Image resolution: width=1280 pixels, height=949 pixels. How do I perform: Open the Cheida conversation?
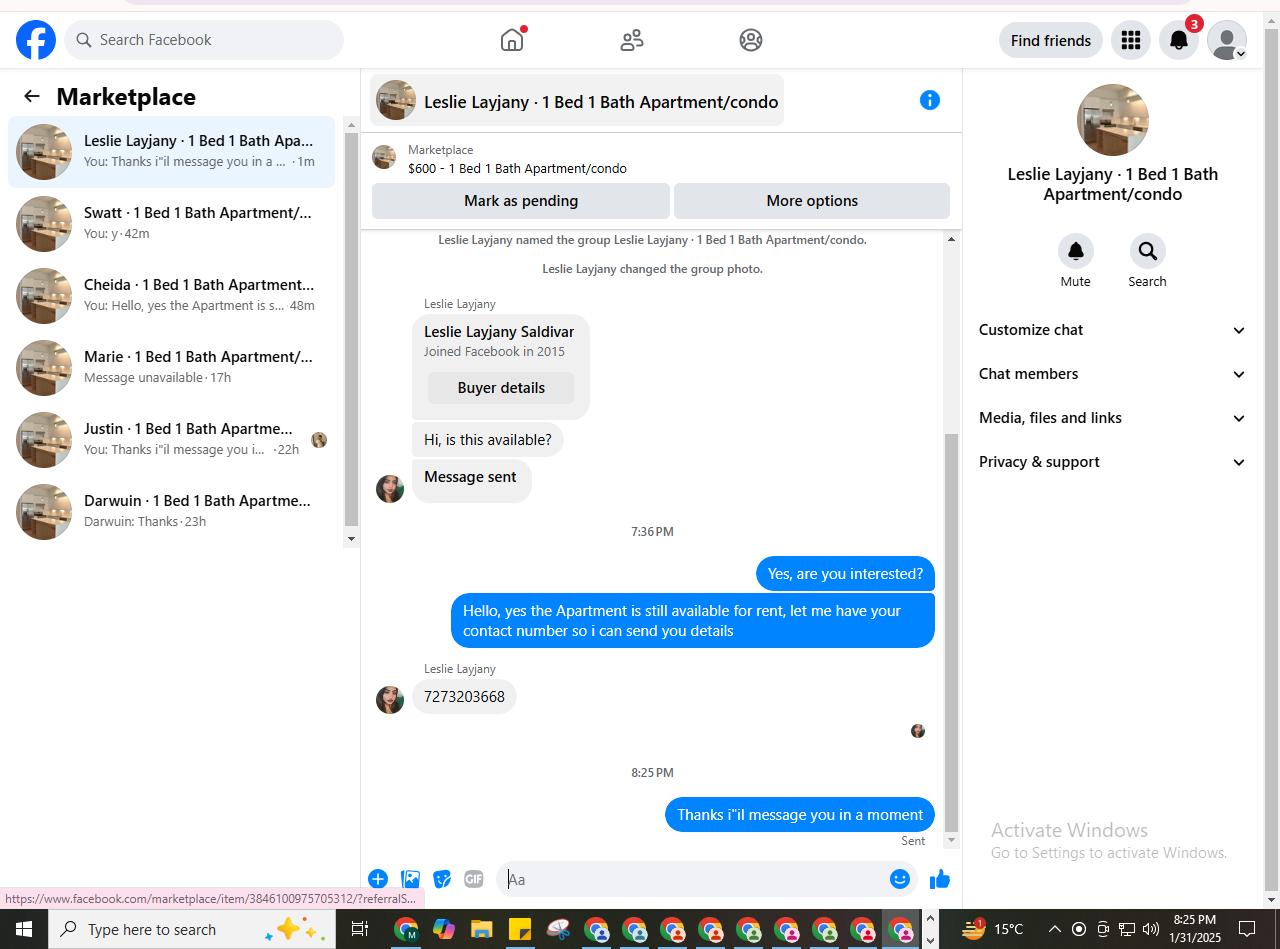(172, 296)
